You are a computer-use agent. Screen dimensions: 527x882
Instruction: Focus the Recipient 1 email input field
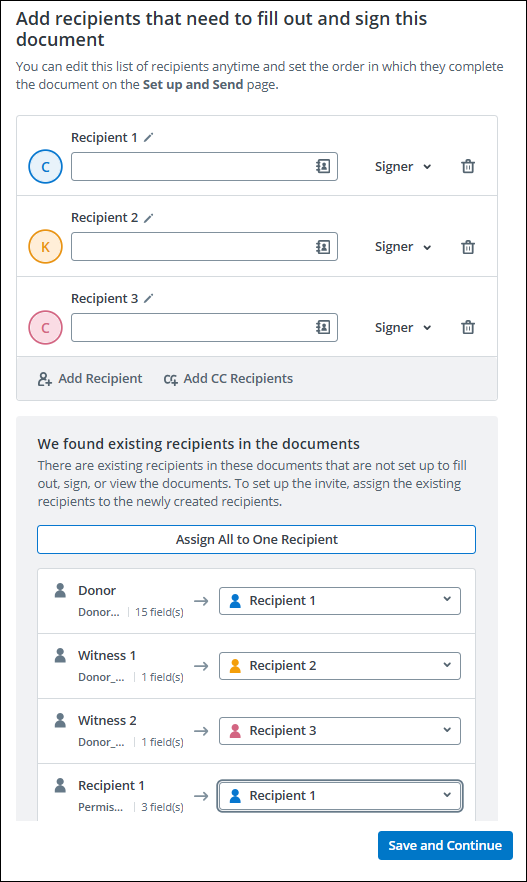click(x=204, y=166)
